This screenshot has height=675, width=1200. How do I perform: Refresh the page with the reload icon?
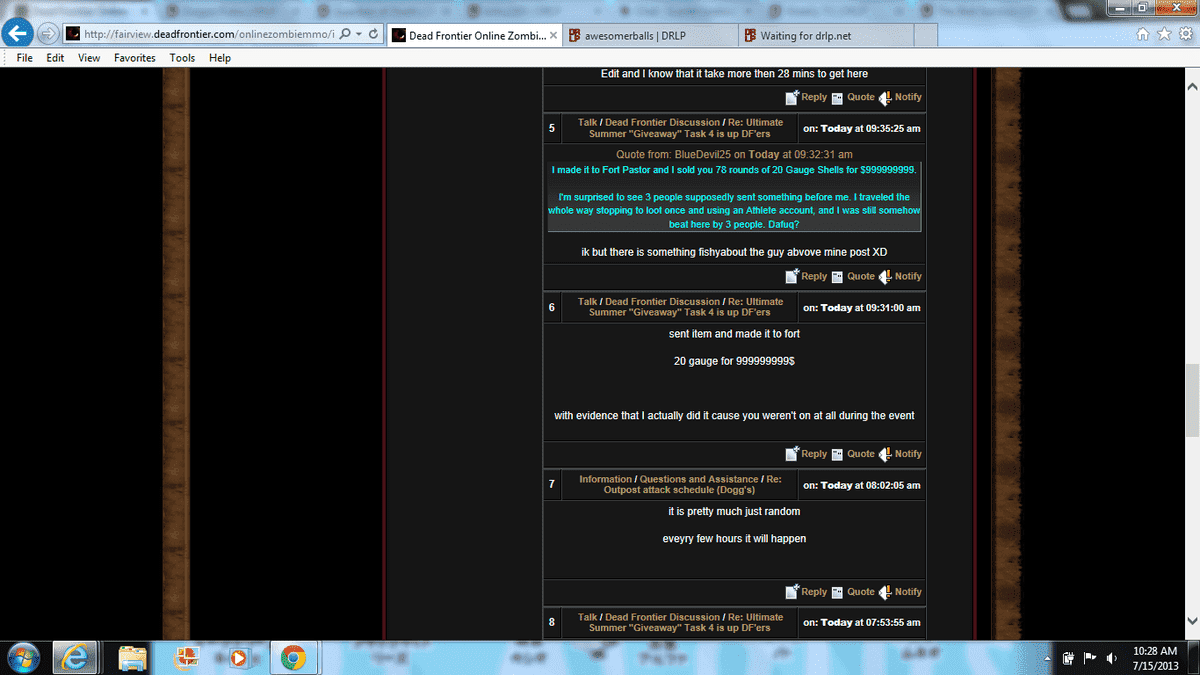(373, 34)
